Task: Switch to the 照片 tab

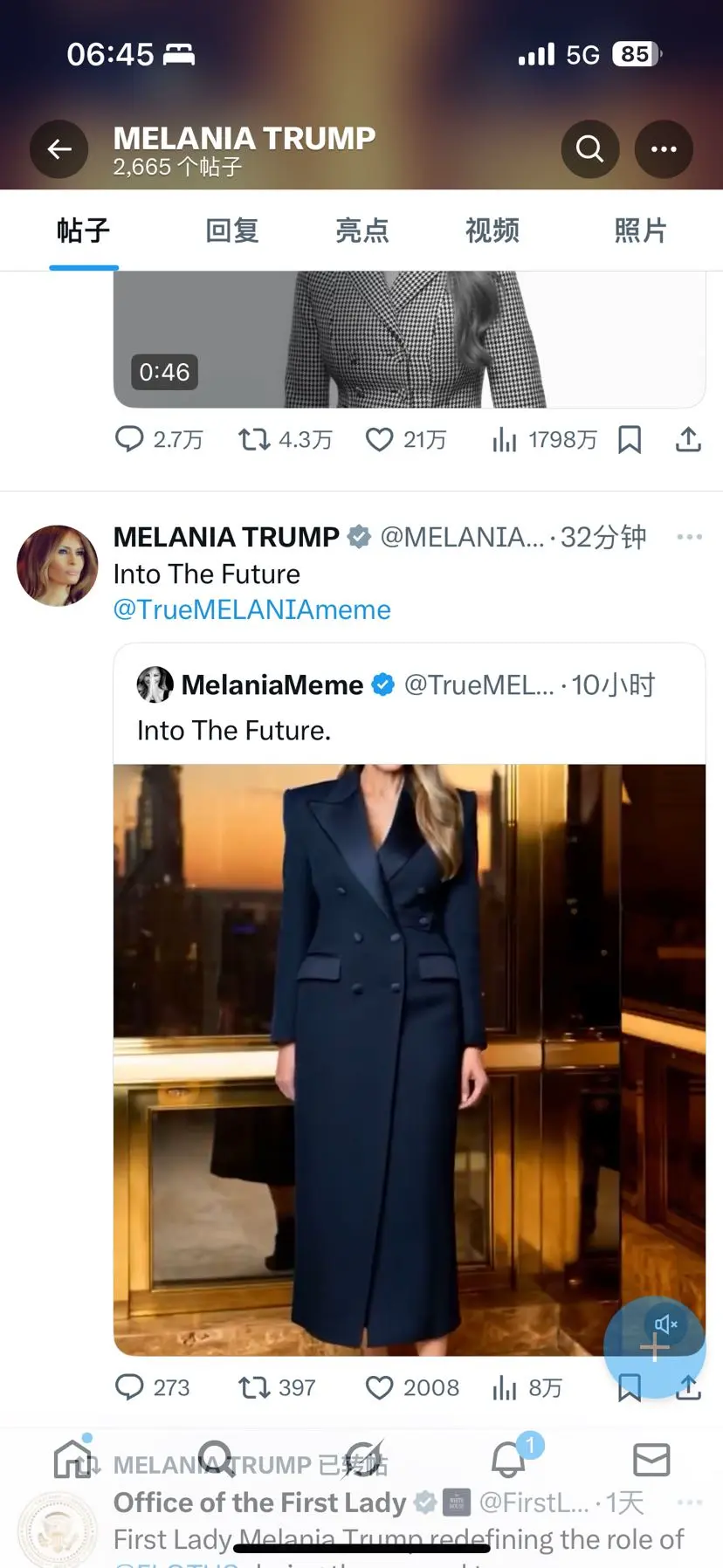Action: pos(640,230)
